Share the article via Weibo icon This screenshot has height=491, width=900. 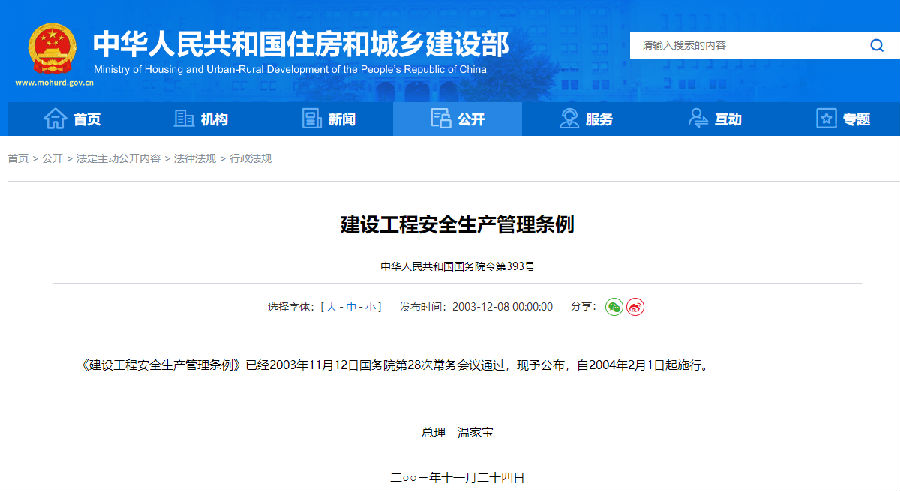pos(635,307)
